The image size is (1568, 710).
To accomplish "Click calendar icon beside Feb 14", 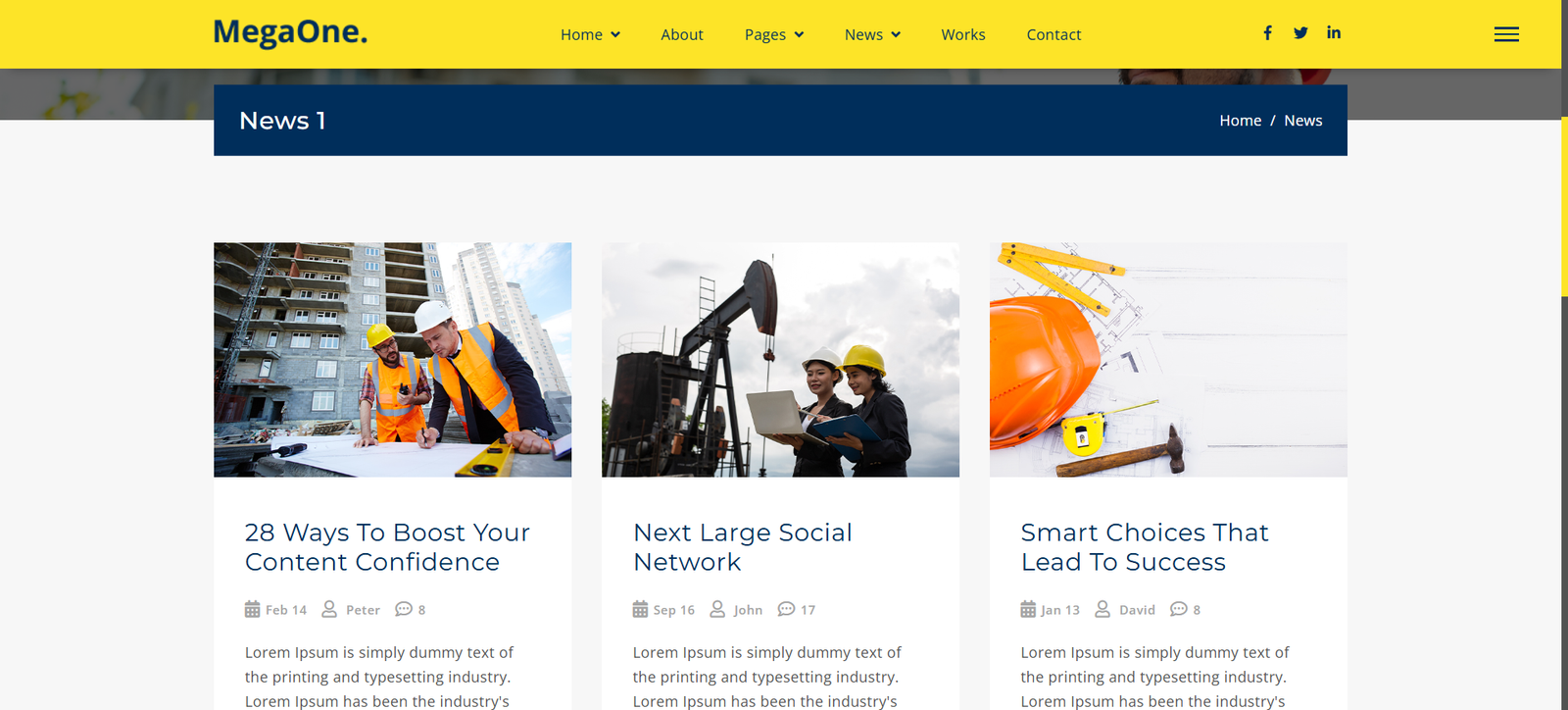I will click(252, 609).
